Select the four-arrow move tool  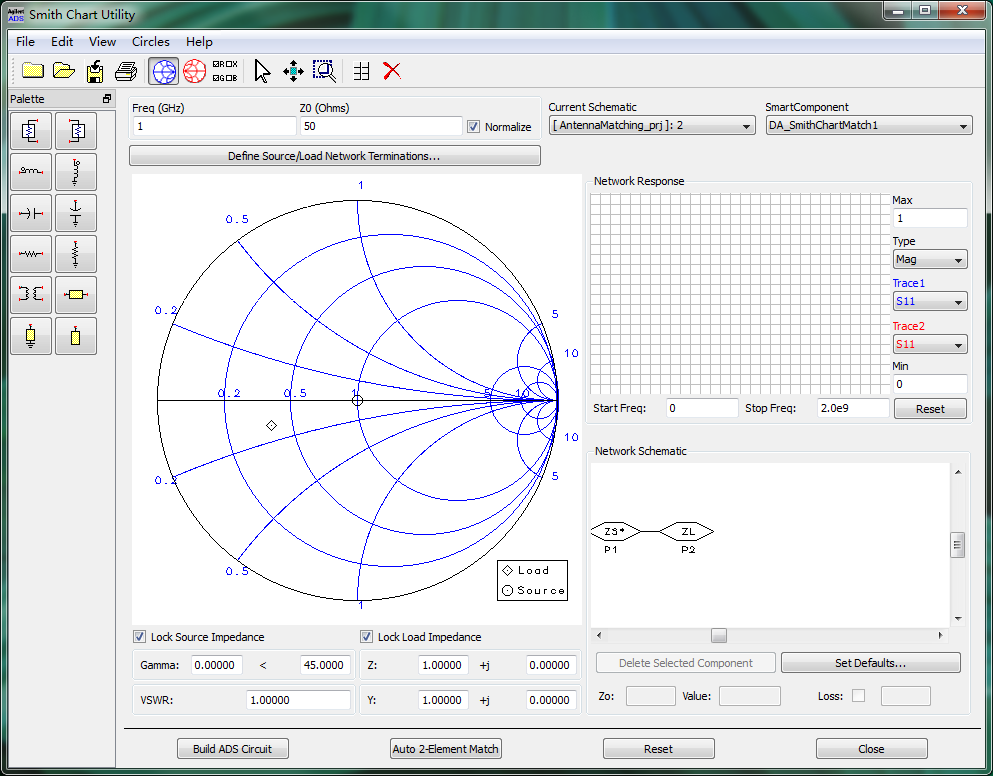click(293, 71)
